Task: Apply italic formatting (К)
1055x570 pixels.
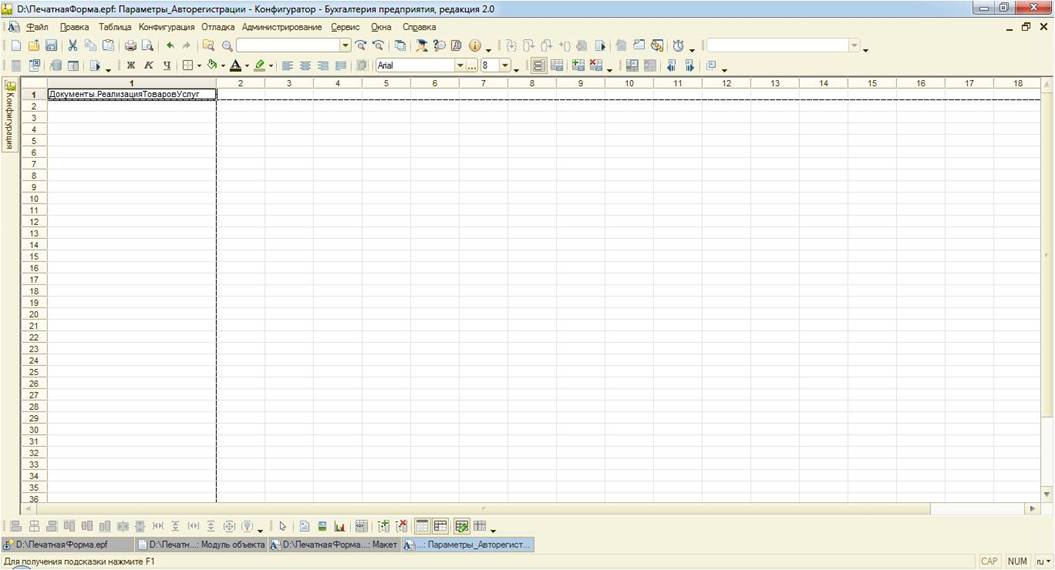Action: [x=149, y=65]
